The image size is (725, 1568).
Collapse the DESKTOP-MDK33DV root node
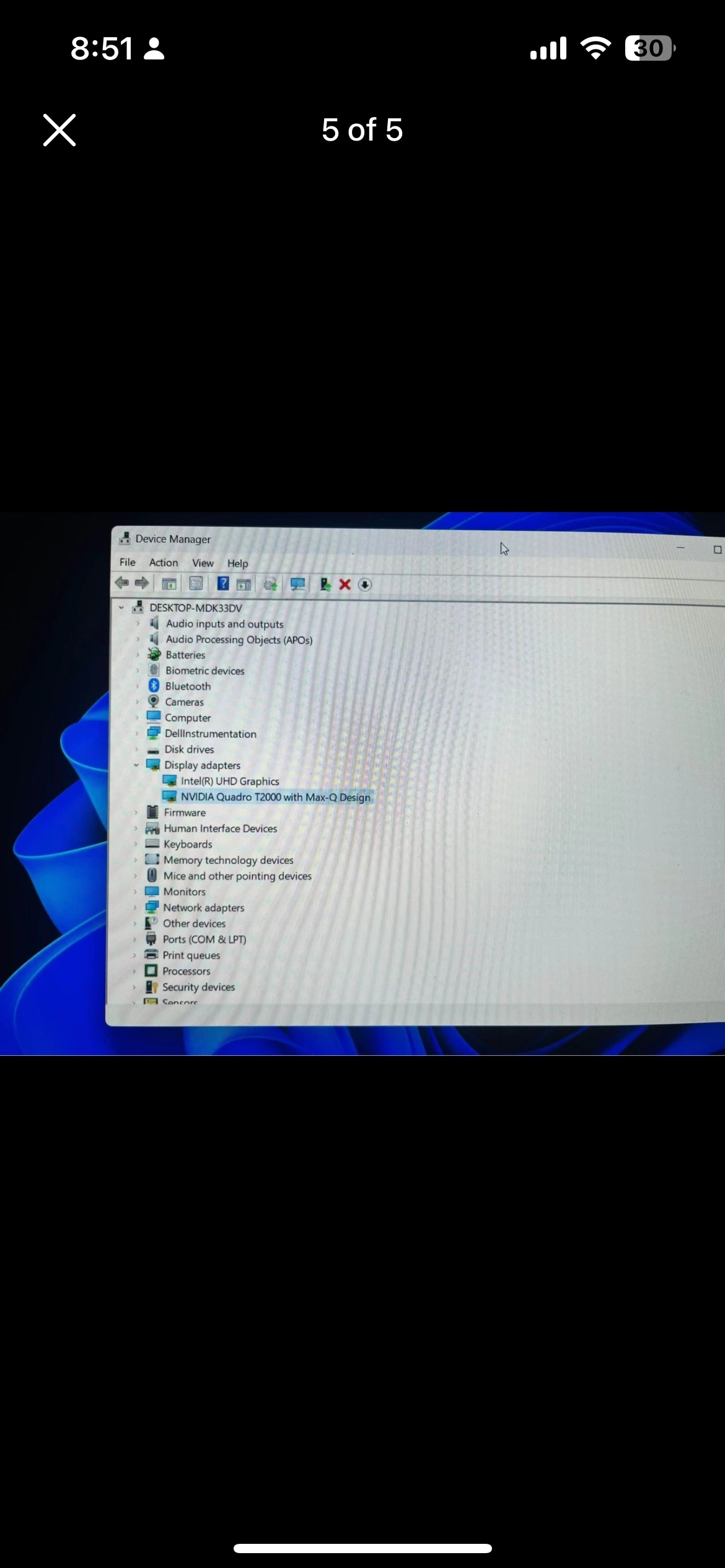click(x=121, y=608)
